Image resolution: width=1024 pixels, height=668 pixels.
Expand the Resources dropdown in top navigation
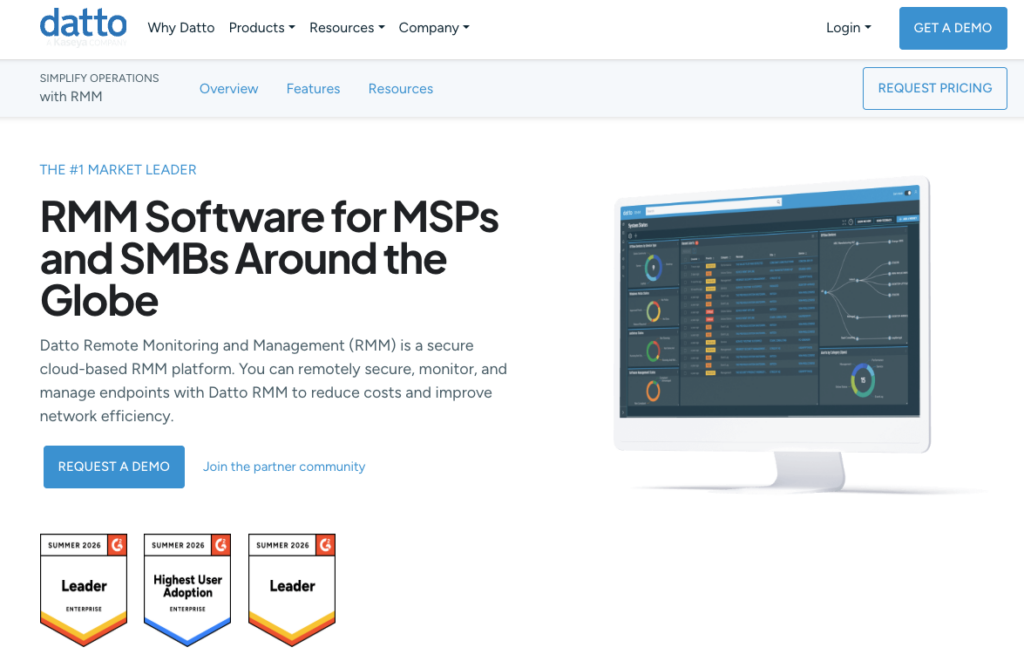[347, 27]
